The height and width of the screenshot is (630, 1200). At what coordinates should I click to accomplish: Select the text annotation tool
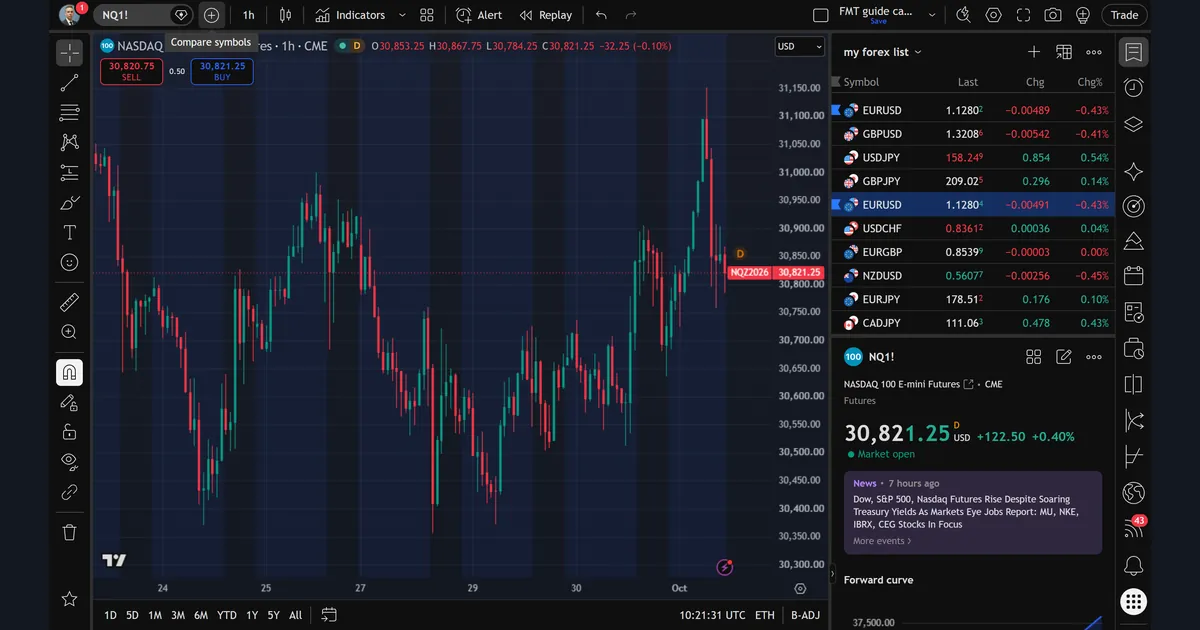pos(69,233)
